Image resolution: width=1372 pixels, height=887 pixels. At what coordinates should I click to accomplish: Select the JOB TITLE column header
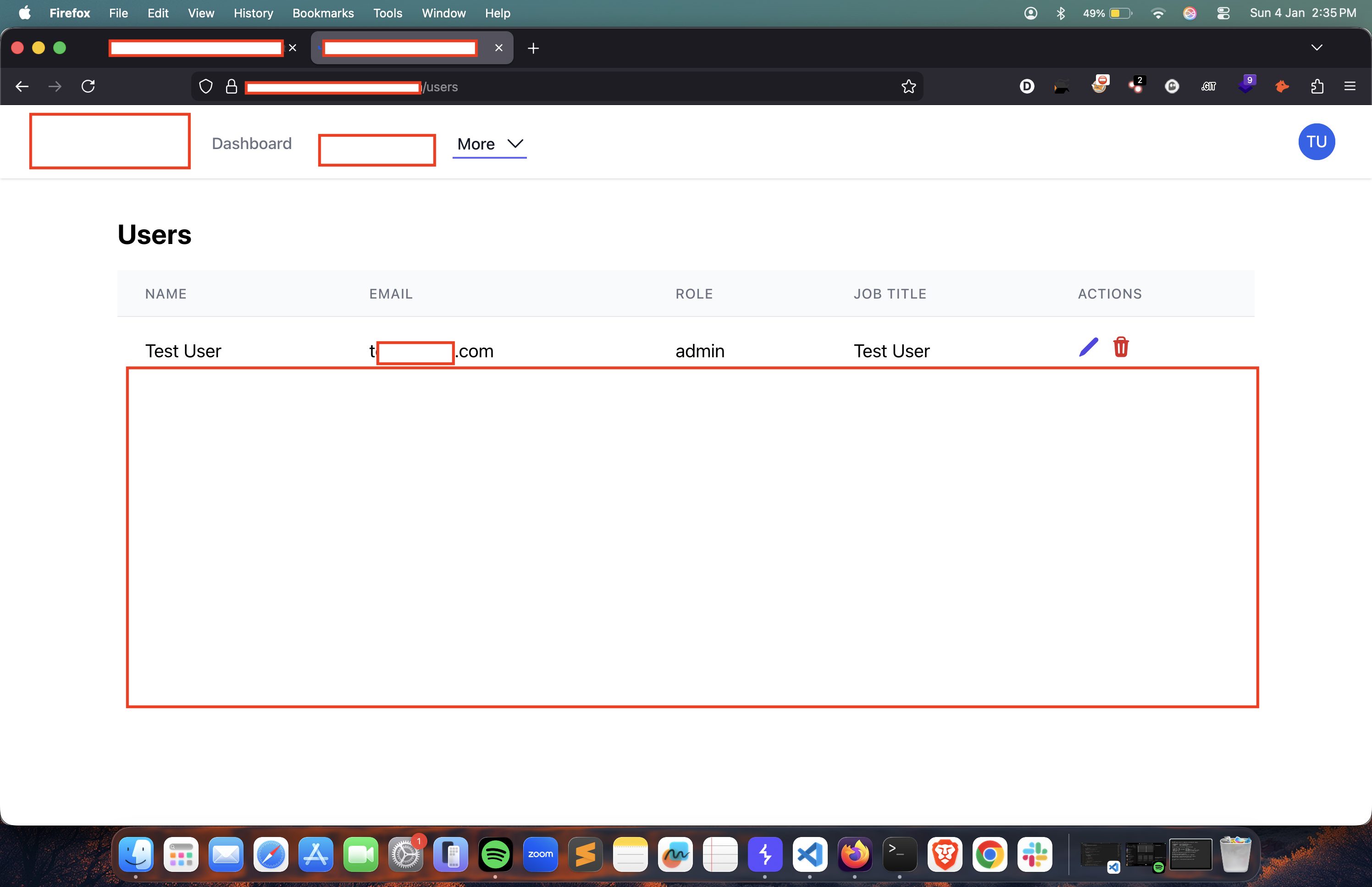coord(890,294)
